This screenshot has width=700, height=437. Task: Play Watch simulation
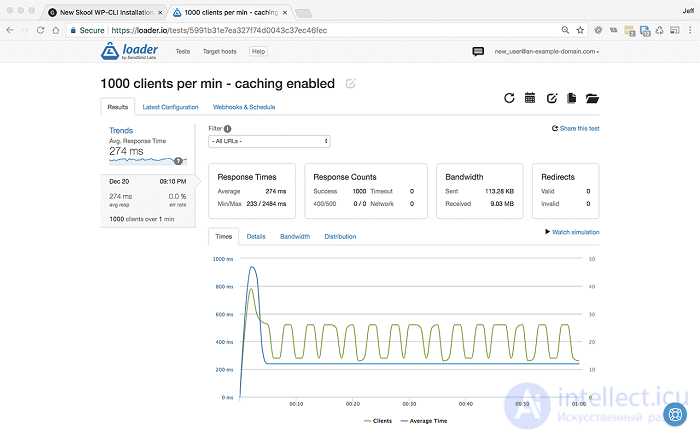pyautogui.click(x=572, y=232)
